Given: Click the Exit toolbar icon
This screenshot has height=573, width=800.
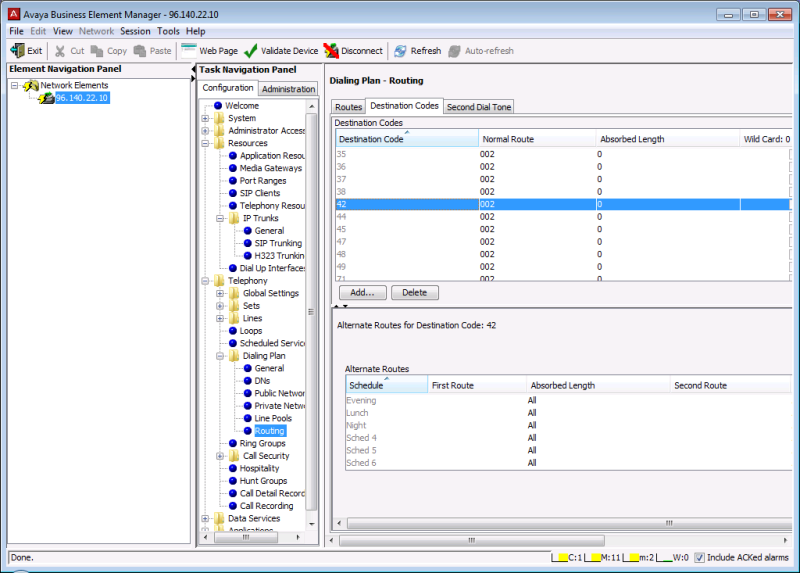Looking at the screenshot, I should tap(17, 51).
